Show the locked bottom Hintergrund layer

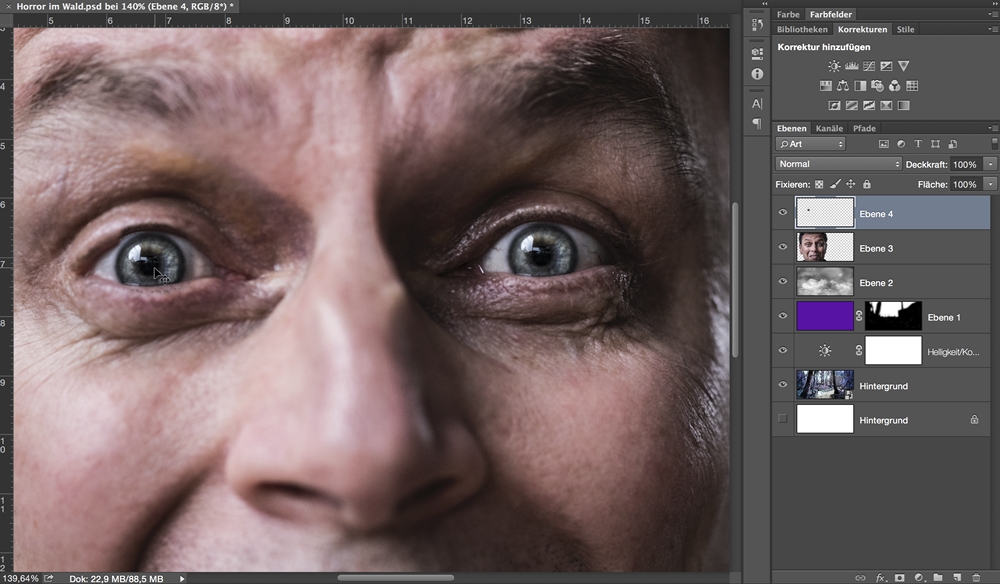pos(783,420)
